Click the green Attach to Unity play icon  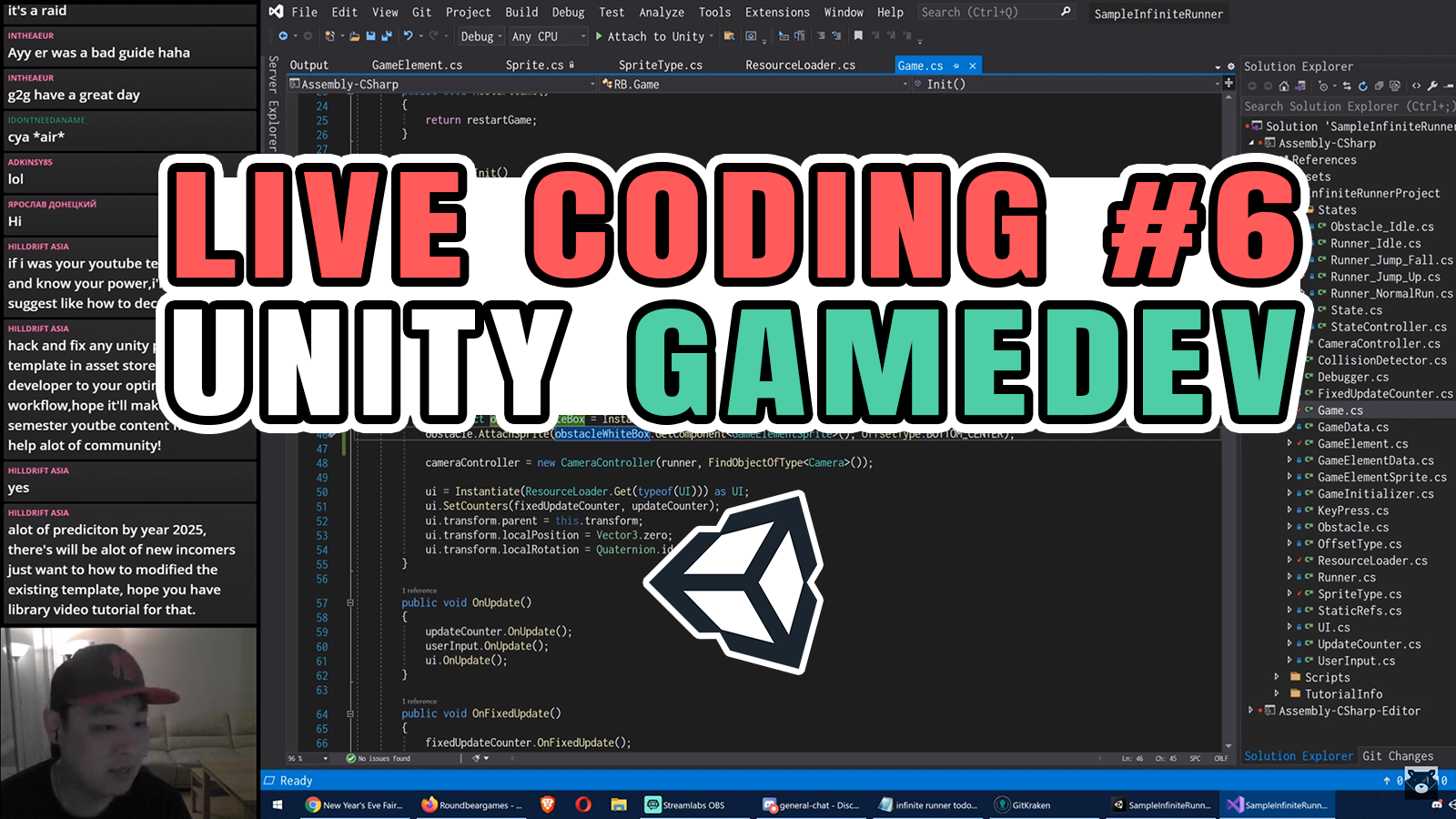pyautogui.click(x=599, y=36)
